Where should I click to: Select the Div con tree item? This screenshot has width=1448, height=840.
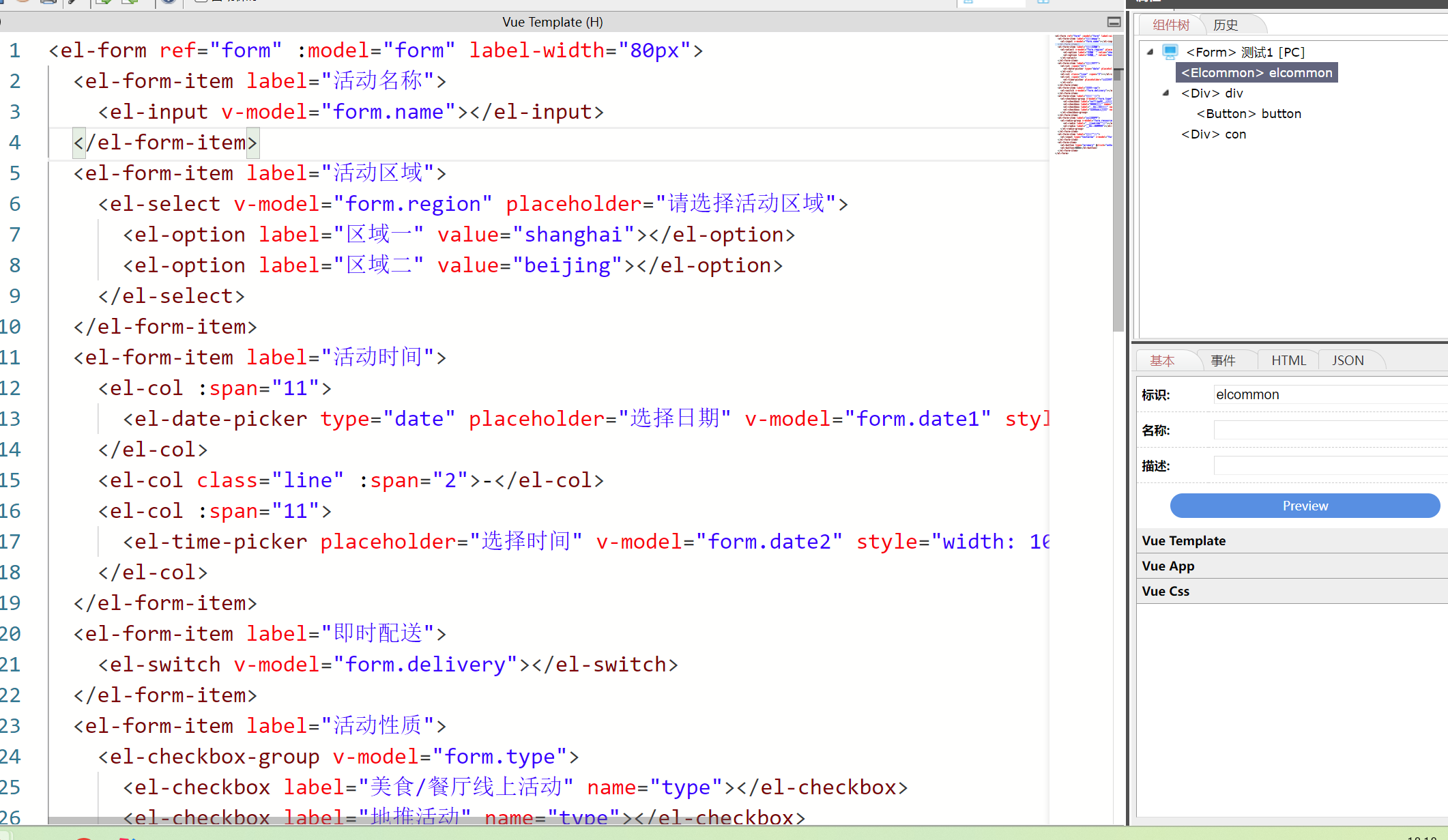[x=1213, y=134]
